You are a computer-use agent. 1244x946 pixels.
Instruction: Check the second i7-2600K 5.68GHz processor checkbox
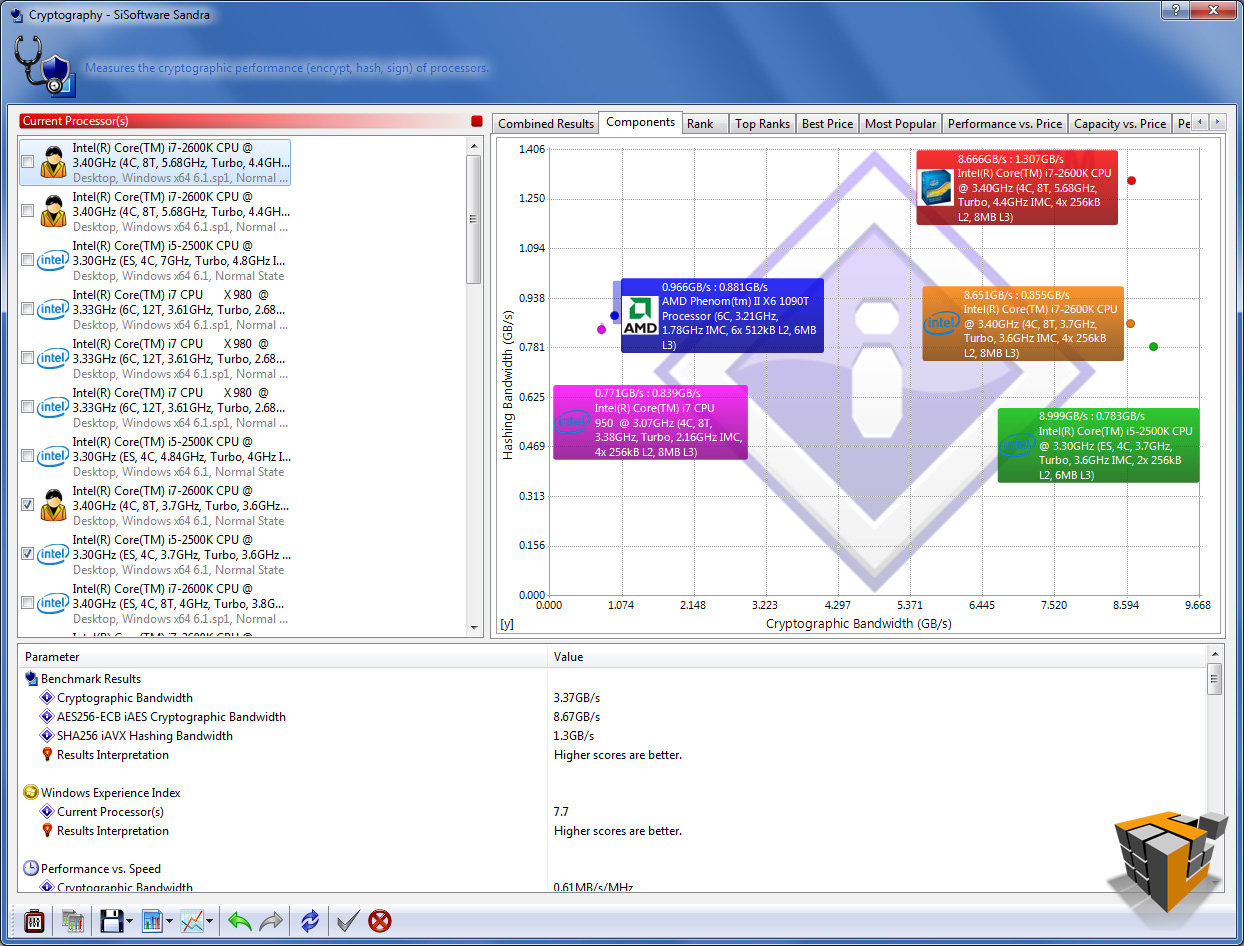tap(28, 211)
